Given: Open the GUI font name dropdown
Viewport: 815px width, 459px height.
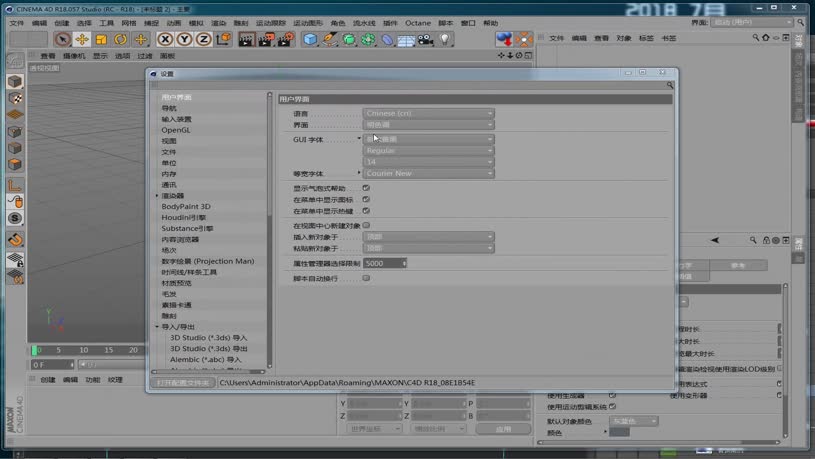Looking at the screenshot, I should click(x=428, y=139).
